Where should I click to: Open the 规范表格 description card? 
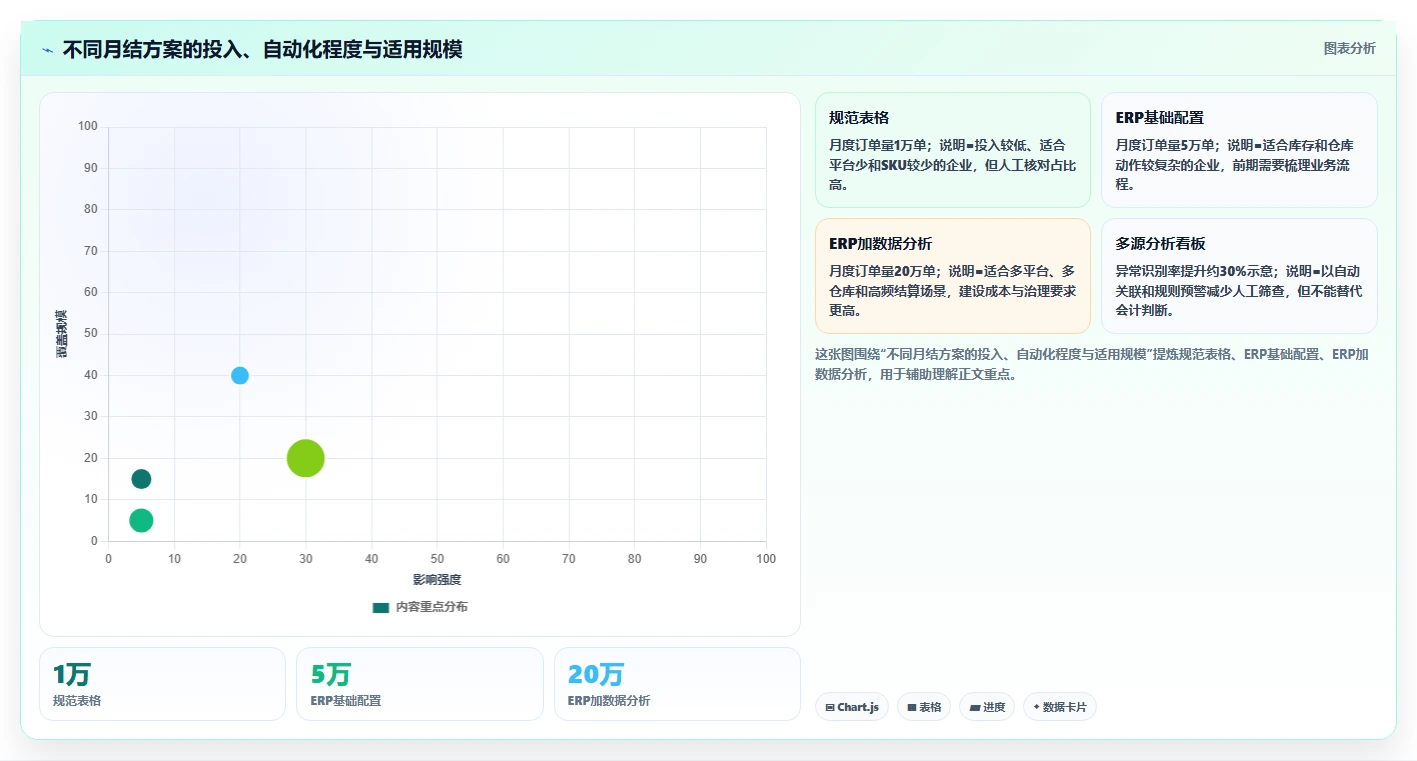click(953, 150)
